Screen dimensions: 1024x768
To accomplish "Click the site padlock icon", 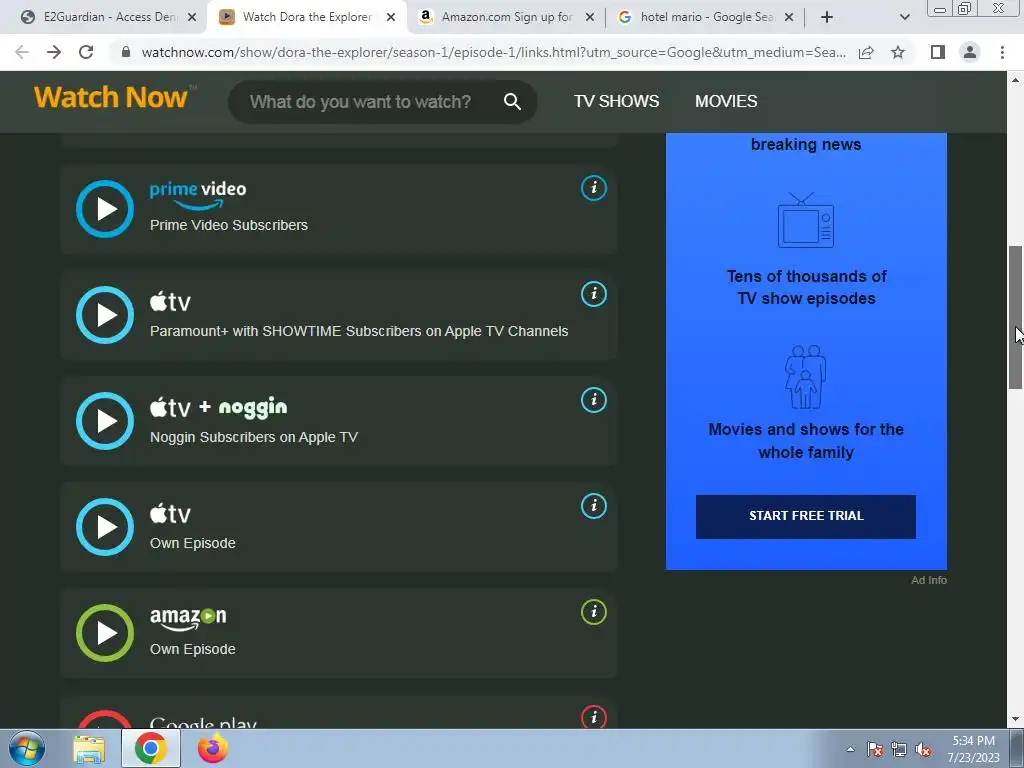I will click(126, 52).
